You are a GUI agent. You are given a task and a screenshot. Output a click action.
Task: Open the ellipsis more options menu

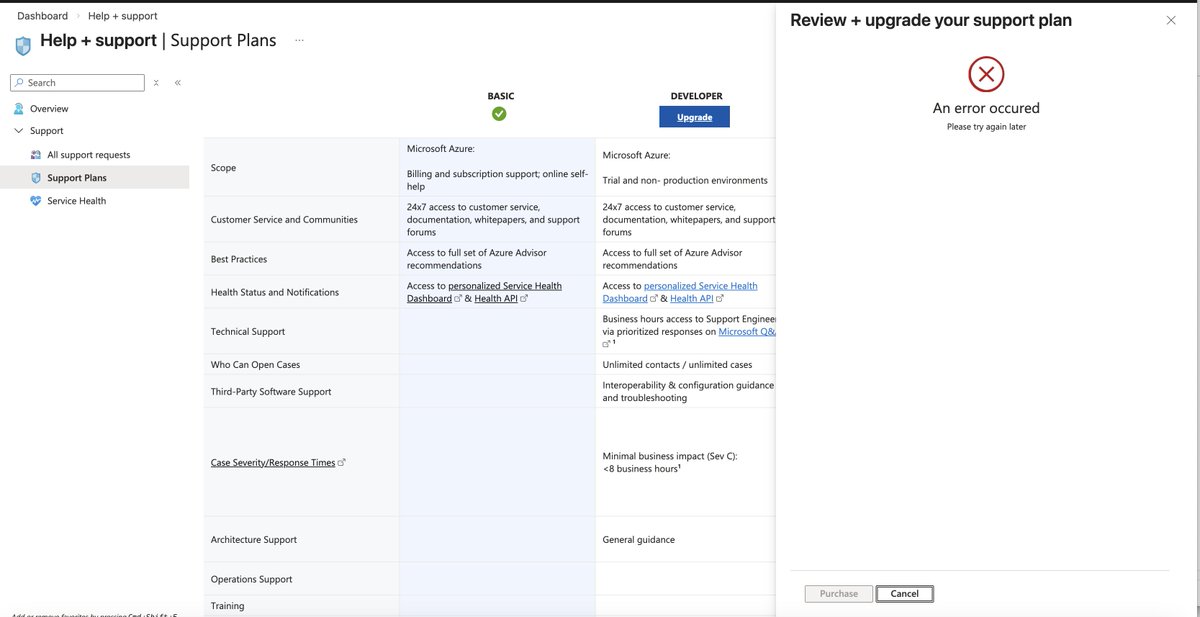299,41
